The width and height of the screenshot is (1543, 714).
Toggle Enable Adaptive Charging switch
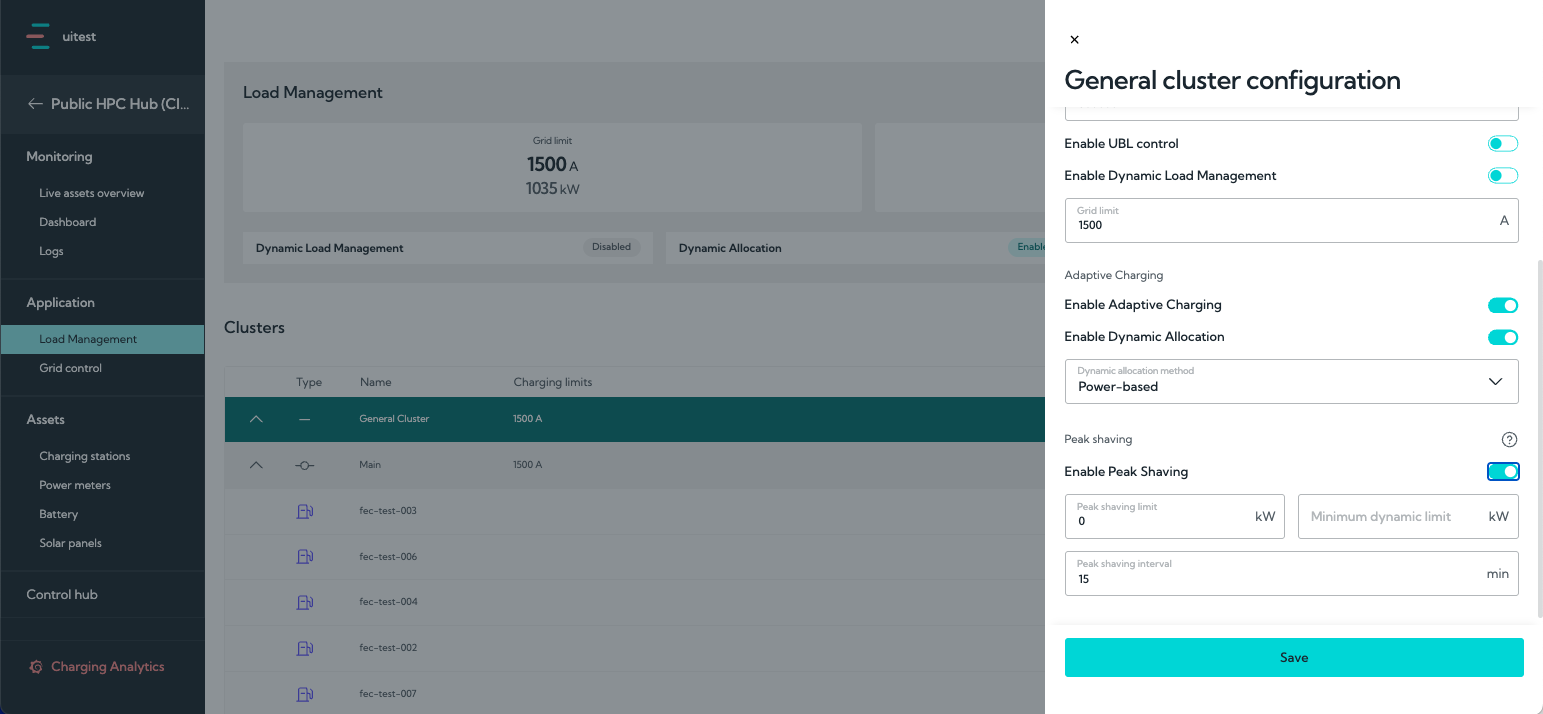(x=1503, y=305)
